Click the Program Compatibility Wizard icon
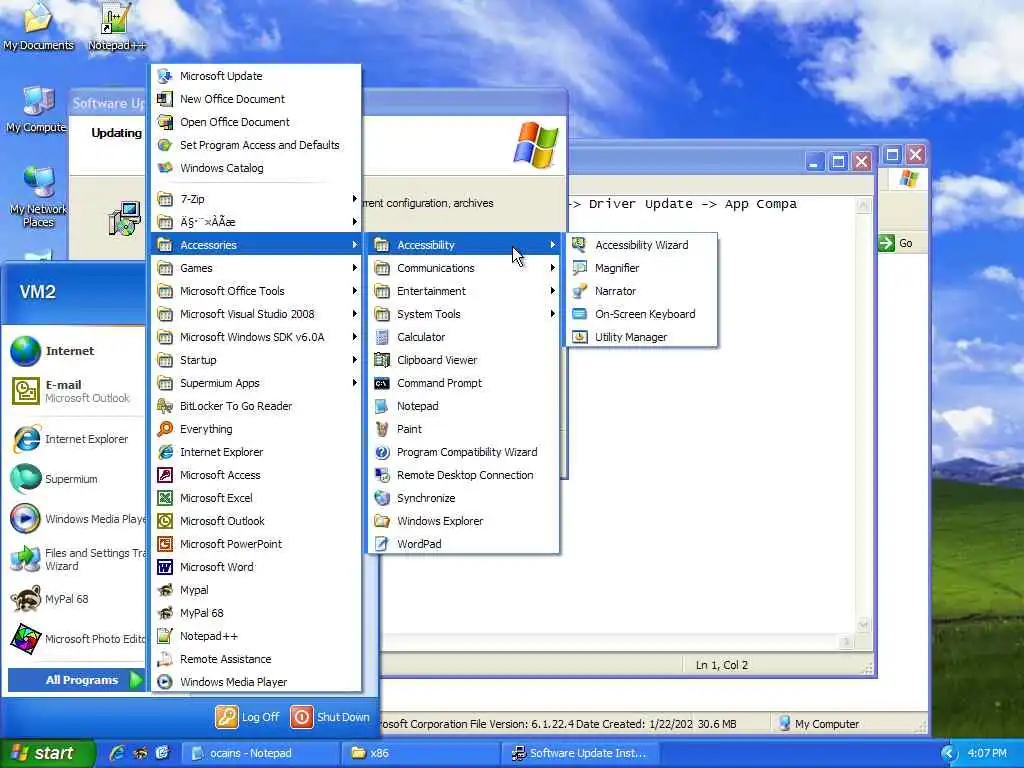The height and width of the screenshot is (768, 1024). [382, 452]
